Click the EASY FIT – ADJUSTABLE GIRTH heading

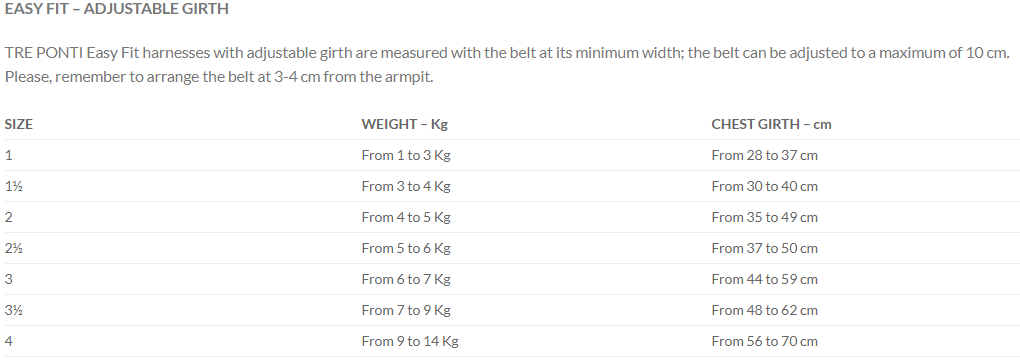pyautogui.click(x=116, y=9)
